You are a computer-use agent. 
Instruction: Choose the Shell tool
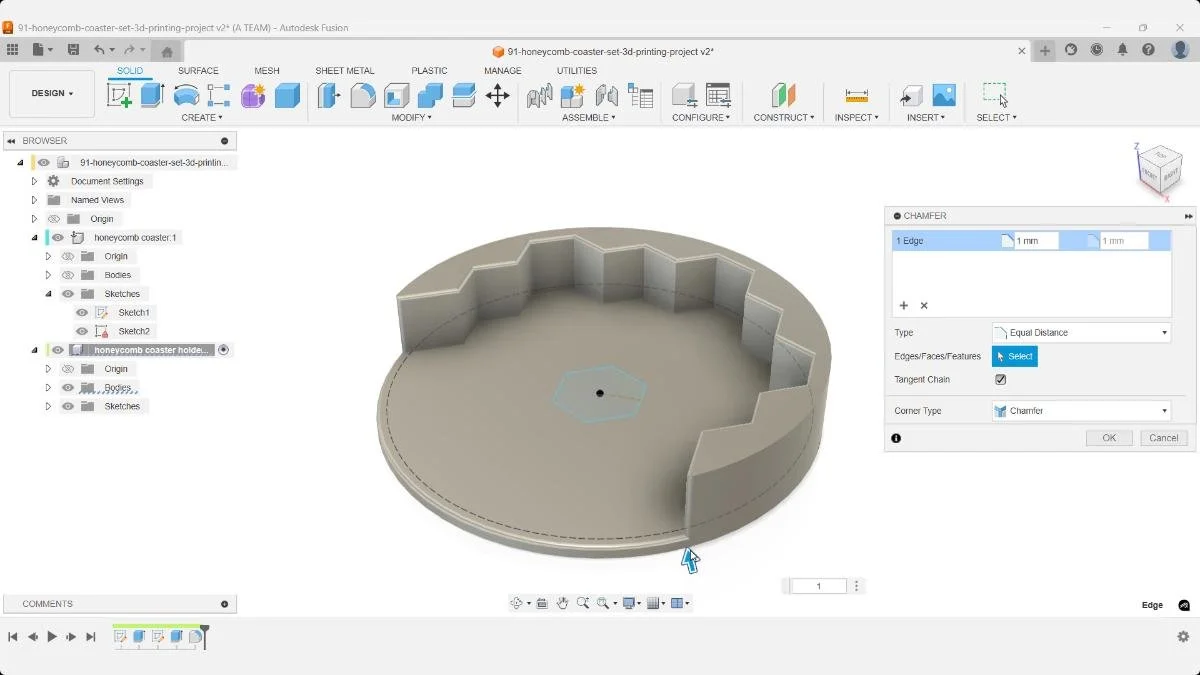tap(397, 95)
